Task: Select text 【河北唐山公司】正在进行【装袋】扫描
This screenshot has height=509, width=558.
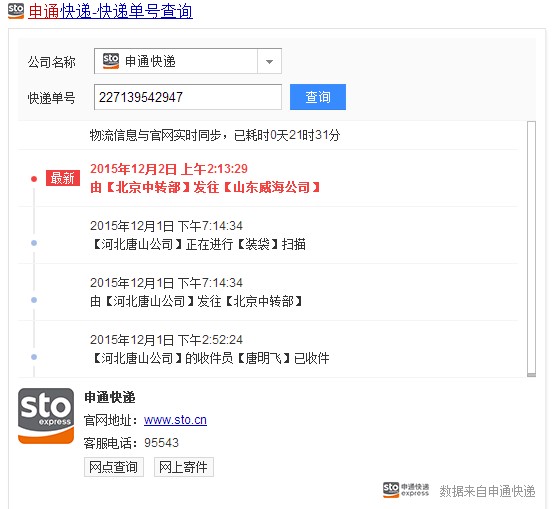Action: 198,244
